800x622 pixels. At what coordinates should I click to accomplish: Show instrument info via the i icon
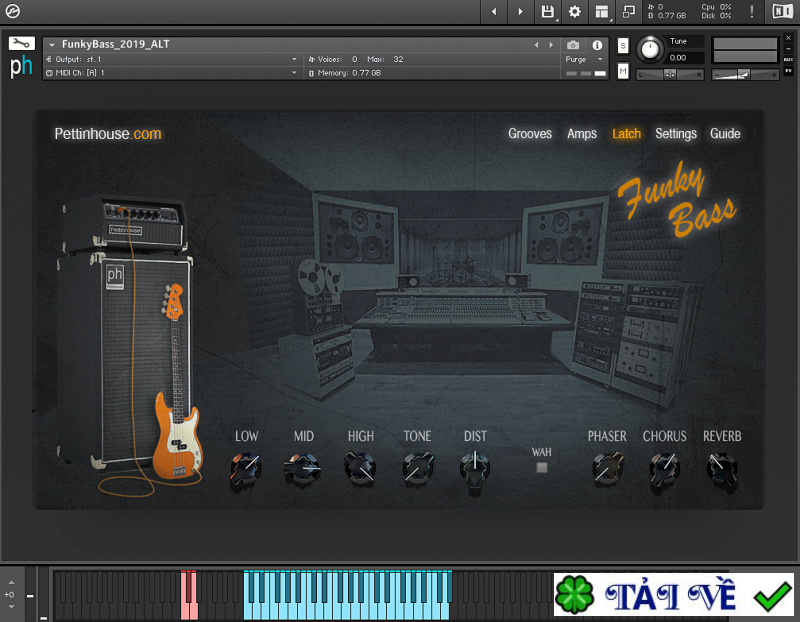click(597, 44)
